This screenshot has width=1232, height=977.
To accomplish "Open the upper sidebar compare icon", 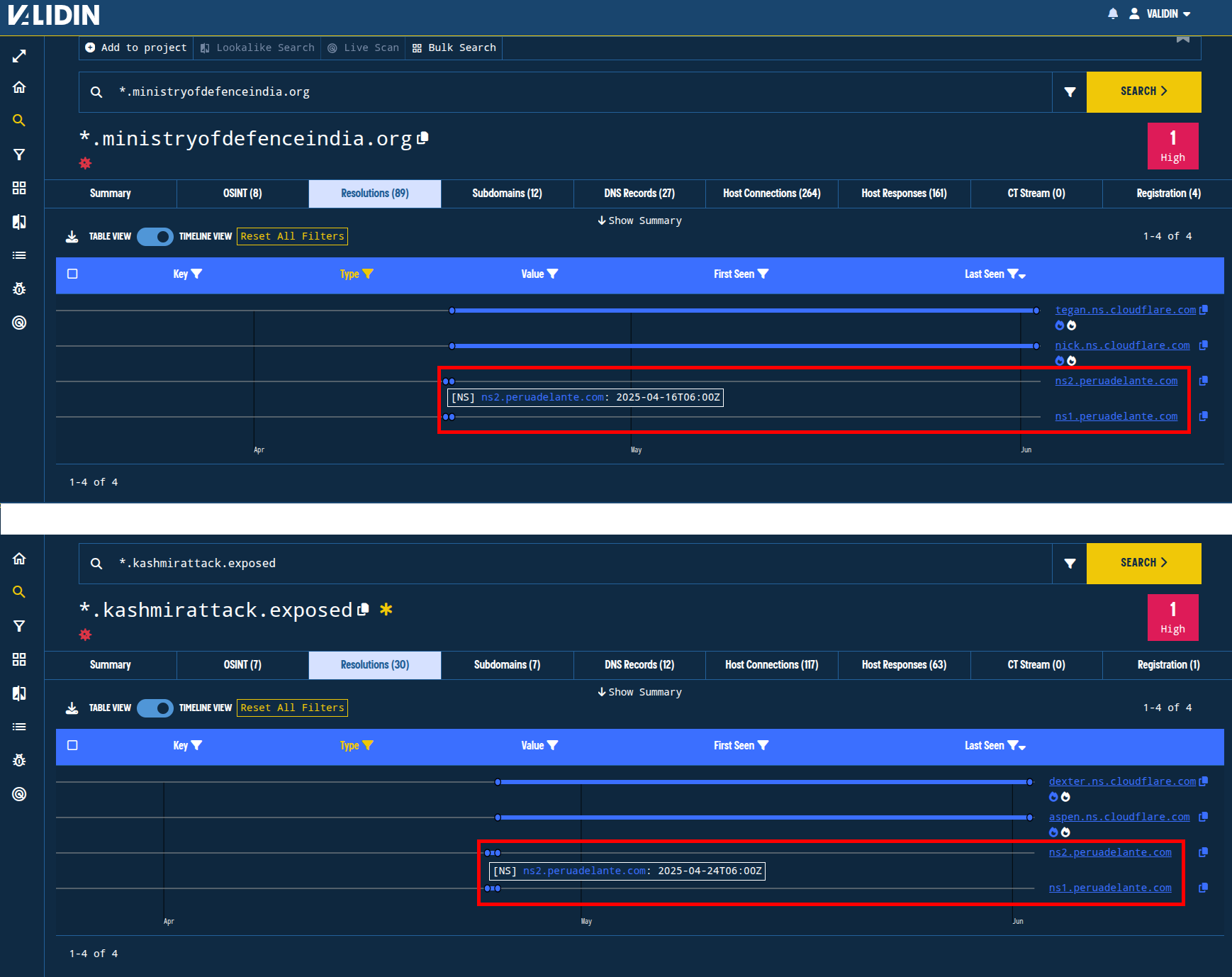I will pos(19,222).
